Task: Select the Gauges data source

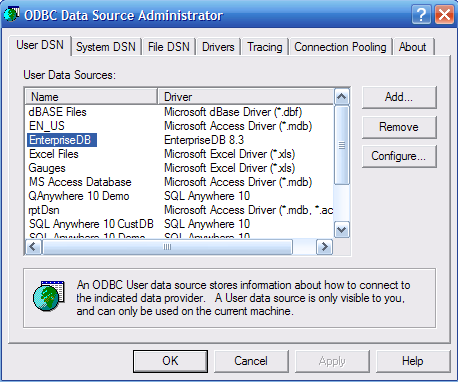Action: coord(47,168)
